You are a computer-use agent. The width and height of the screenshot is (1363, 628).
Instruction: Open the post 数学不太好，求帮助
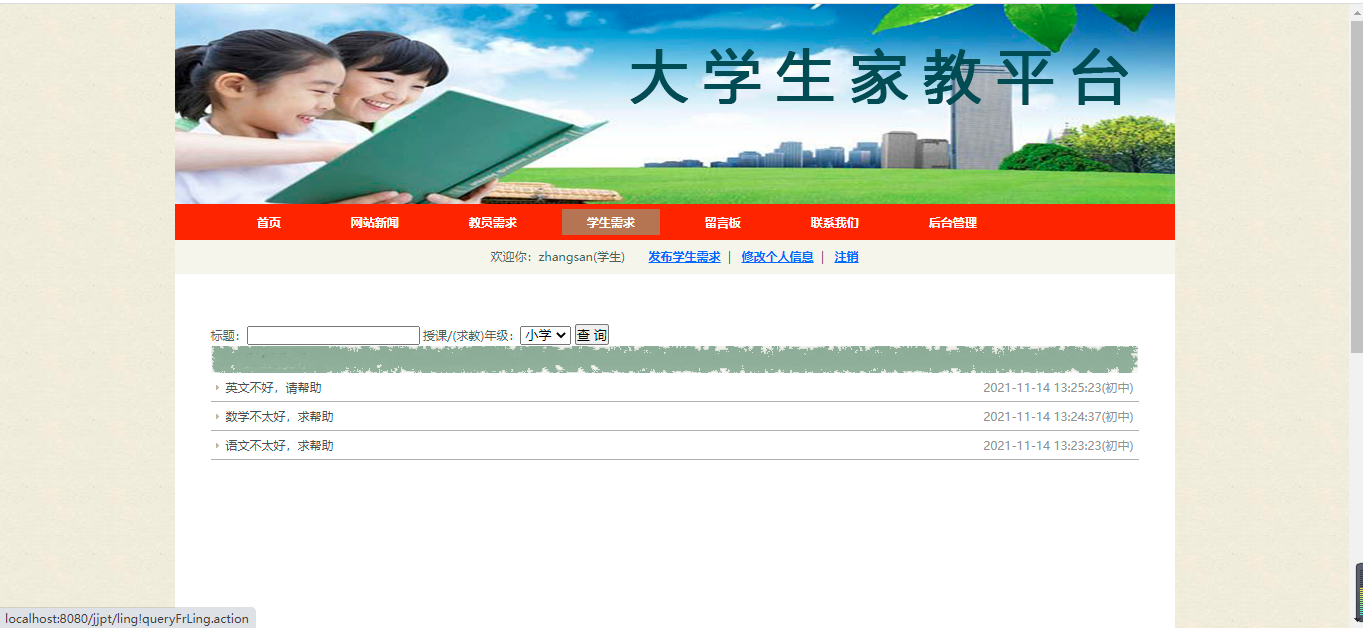pos(279,417)
